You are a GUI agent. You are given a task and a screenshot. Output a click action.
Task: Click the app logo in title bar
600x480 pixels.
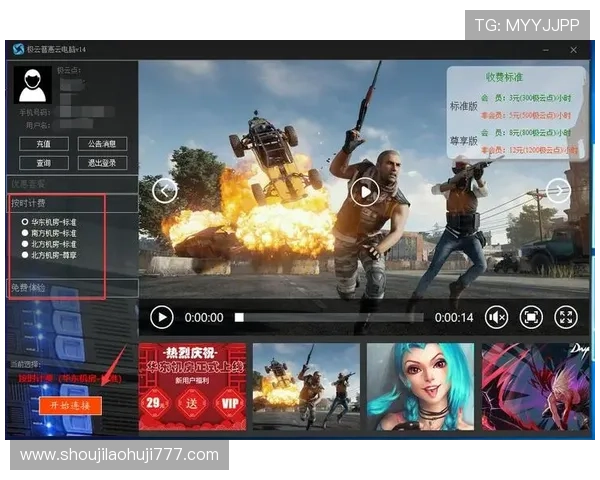pyautogui.click(x=18, y=49)
